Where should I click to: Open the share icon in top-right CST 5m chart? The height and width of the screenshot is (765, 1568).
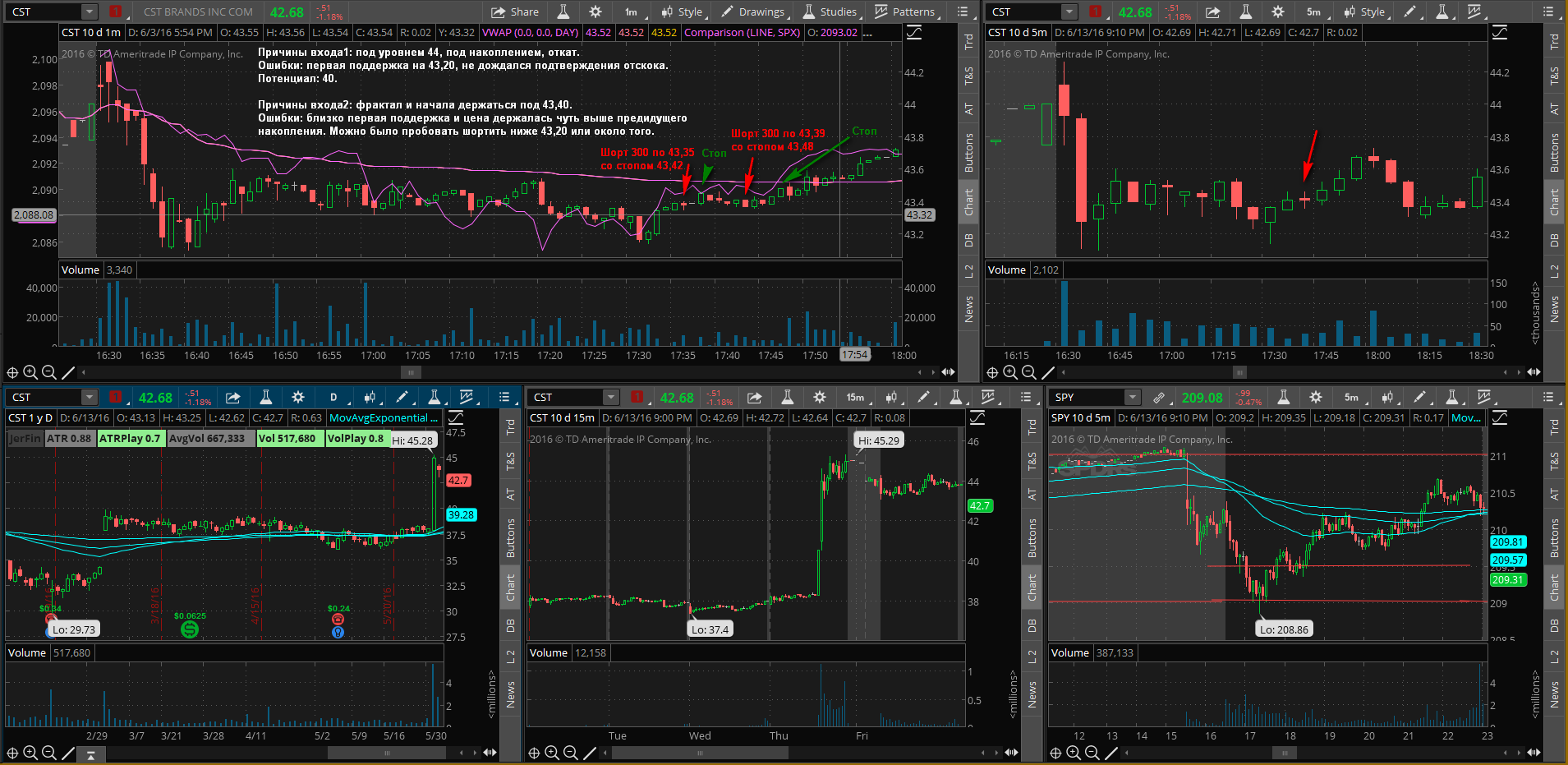[1212, 12]
